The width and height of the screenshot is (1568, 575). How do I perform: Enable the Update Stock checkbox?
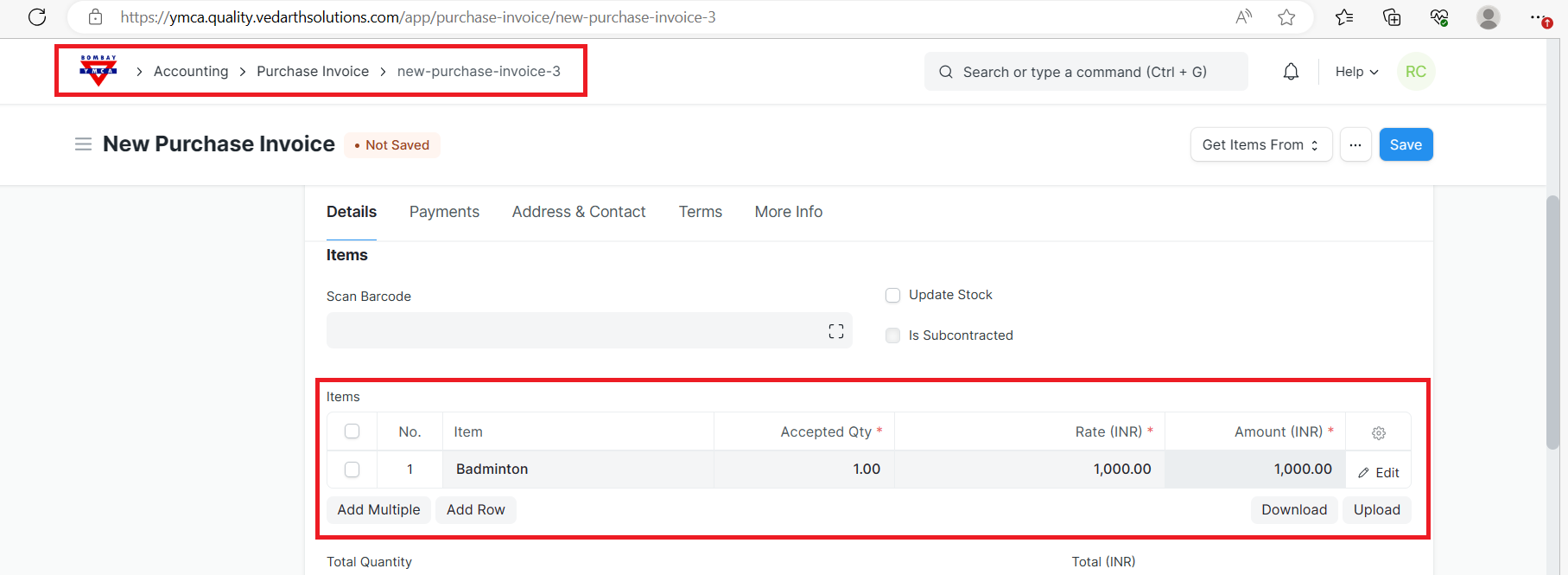pyautogui.click(x=893, y=296)
